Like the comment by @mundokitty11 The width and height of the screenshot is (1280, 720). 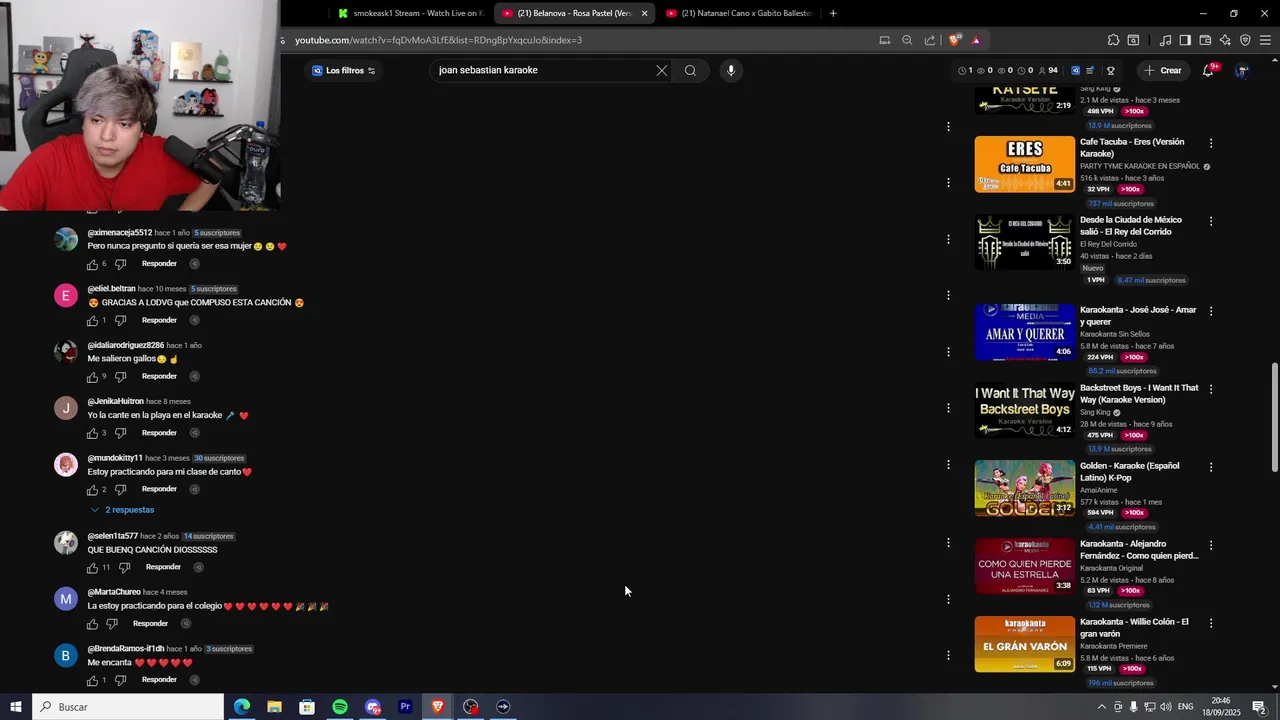pos(92,490)
